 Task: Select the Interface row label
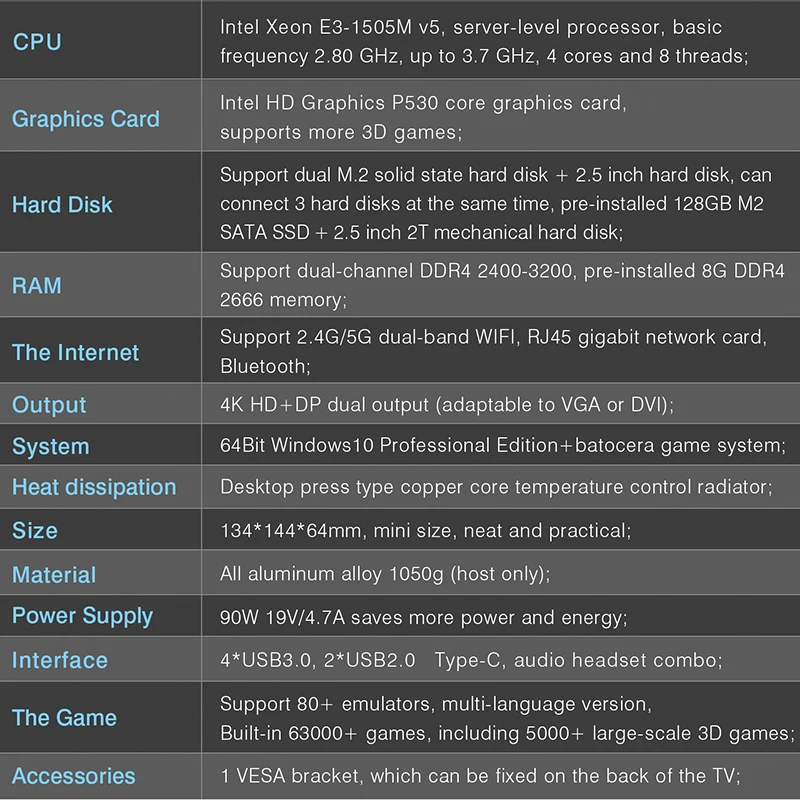[x=60, y=660]
